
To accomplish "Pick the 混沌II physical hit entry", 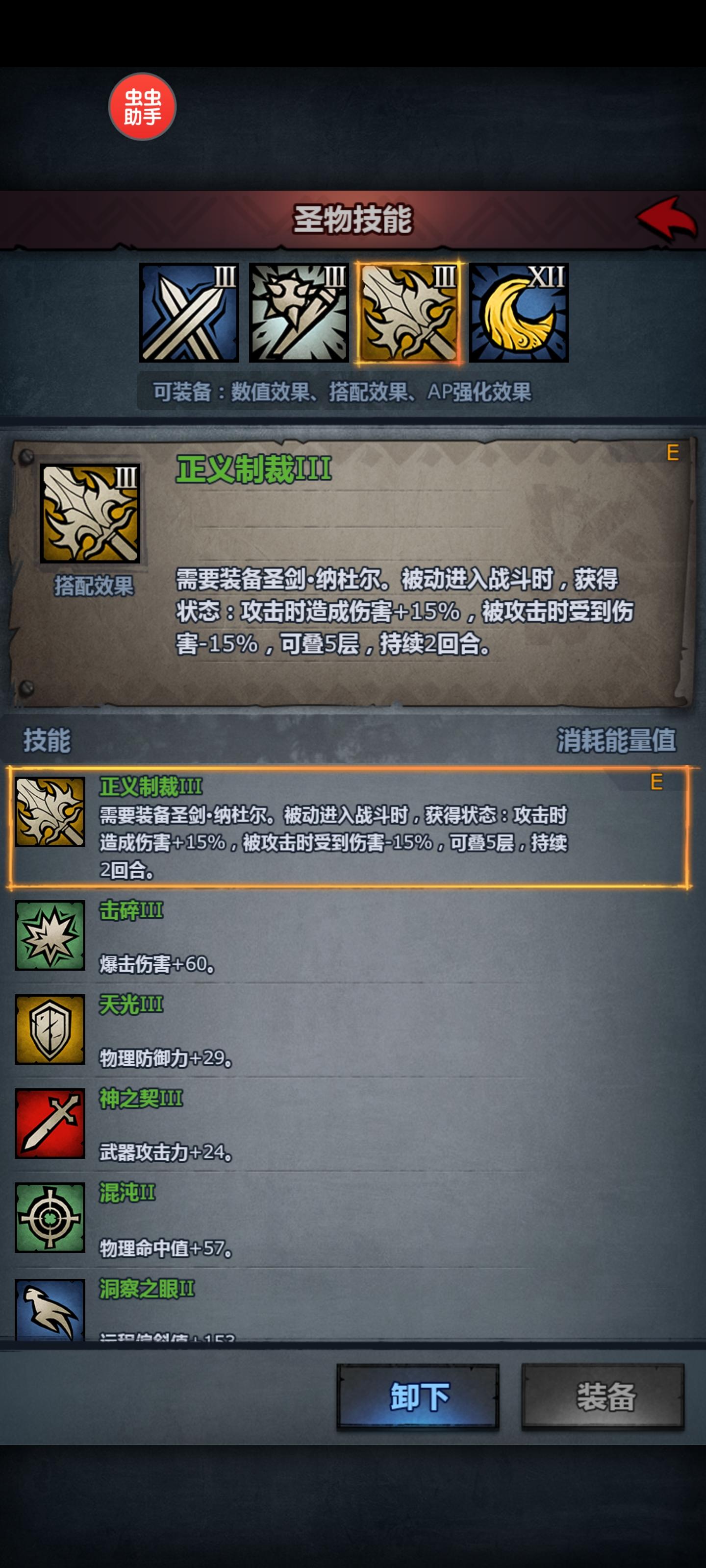I will (x=349, y=1219).
